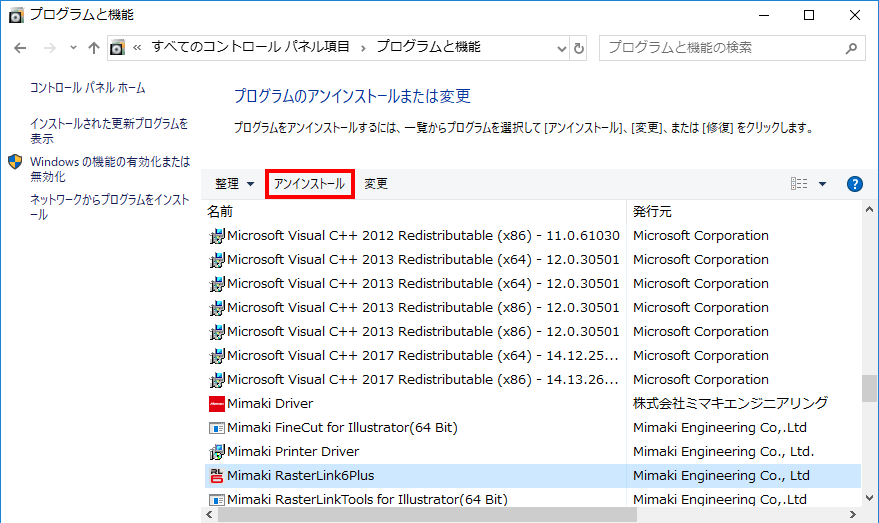Select Mimaki RasterLink6Plus entry

533,476
